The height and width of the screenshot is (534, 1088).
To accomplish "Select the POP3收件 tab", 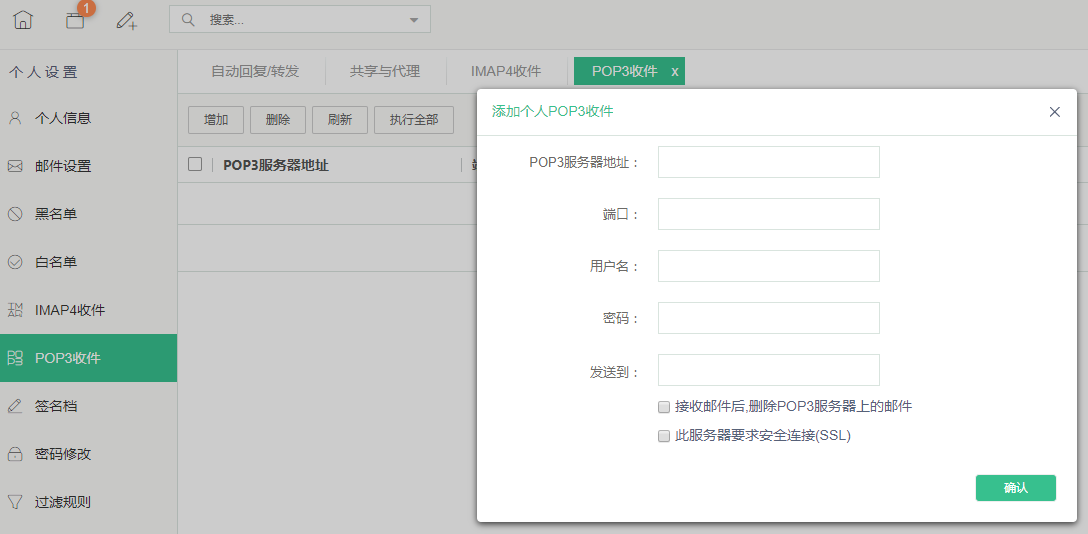I will (x=624, y=71).
